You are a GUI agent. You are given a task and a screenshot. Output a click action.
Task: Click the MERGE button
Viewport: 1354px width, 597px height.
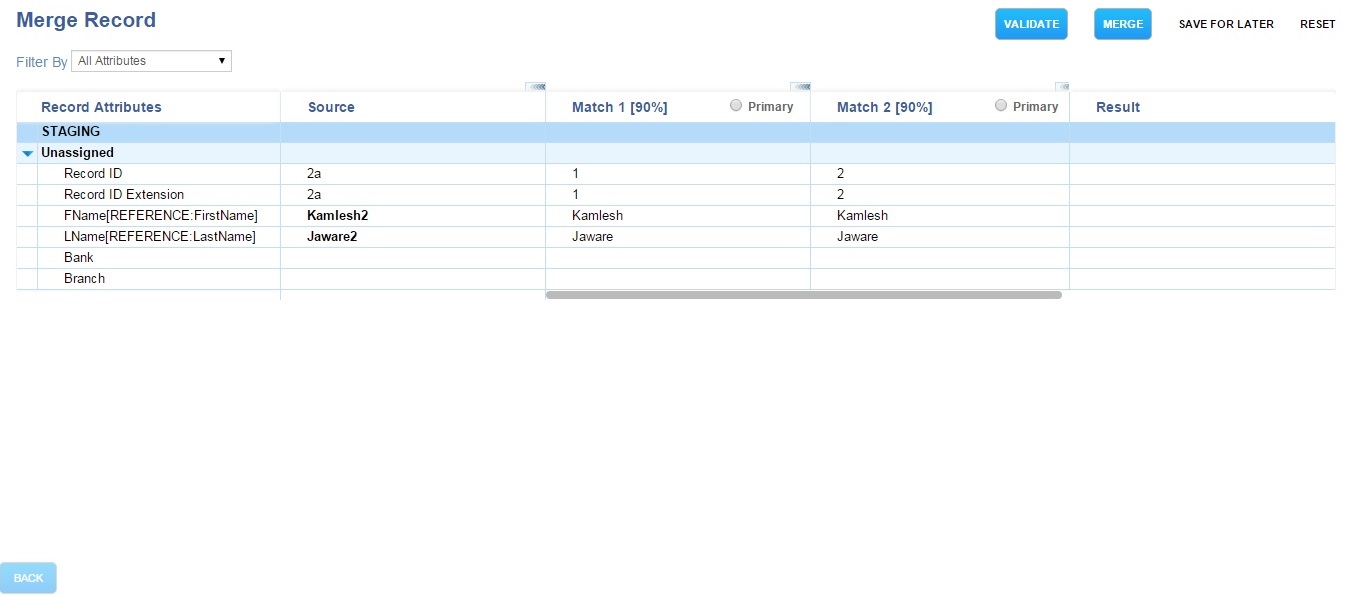(1123, 24)
